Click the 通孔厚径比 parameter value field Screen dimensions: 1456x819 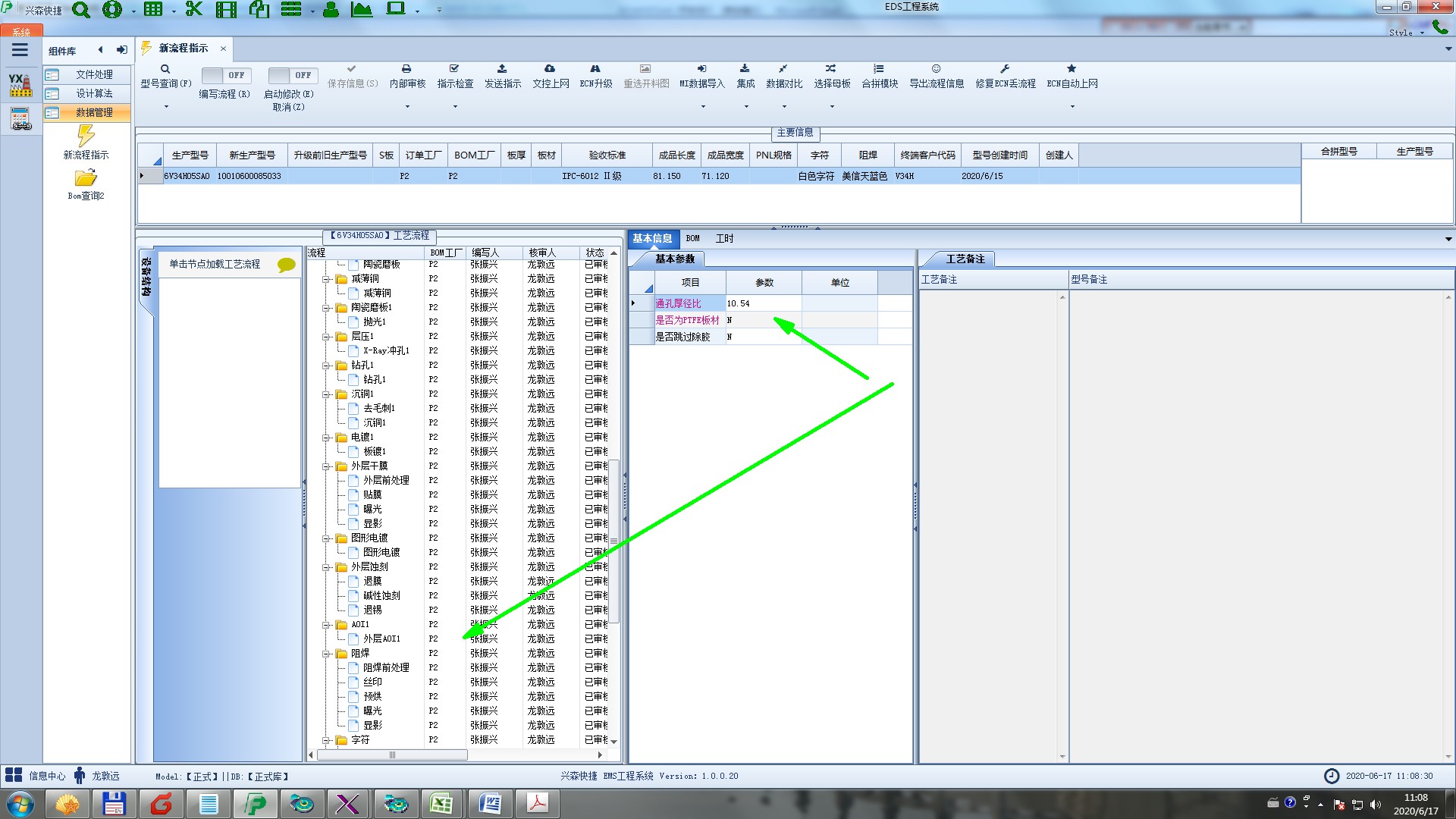point(762,303)
